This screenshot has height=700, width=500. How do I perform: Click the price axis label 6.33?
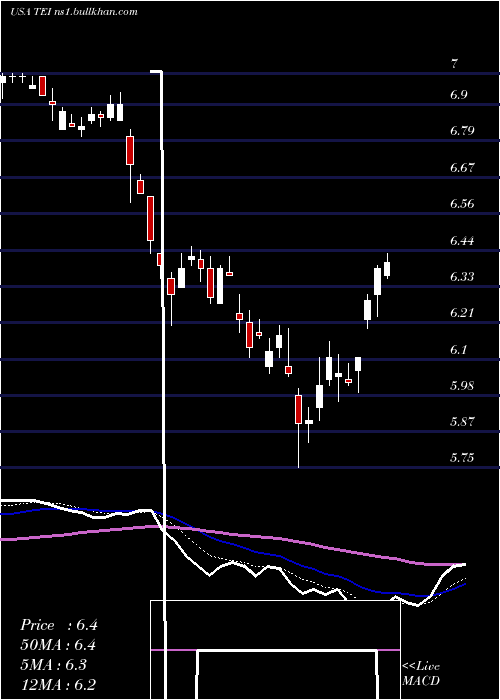click(x=462, y=276)
